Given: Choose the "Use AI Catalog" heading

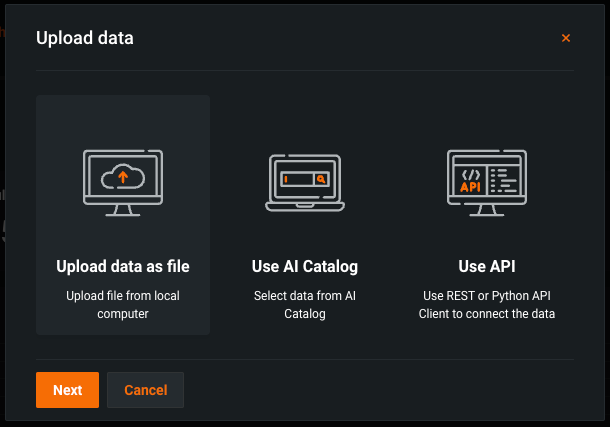Looking at the screenshot, I should point(305,267).
